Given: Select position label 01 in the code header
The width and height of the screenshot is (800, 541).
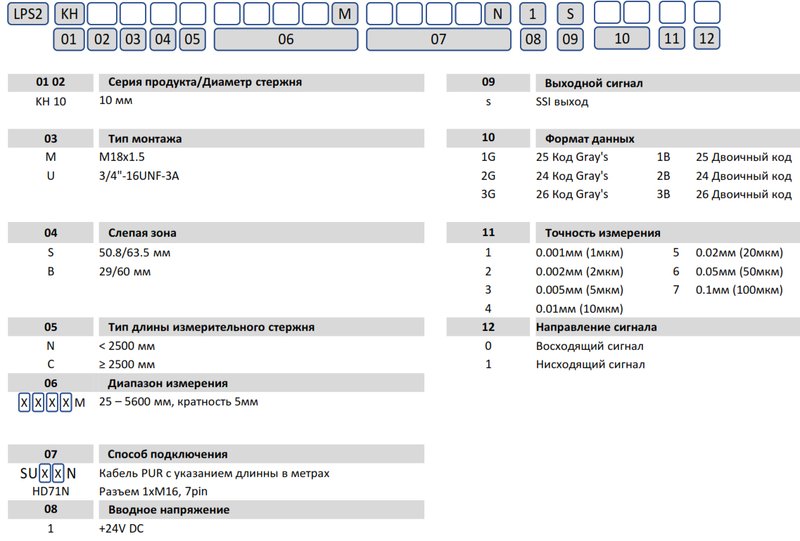Looking at the screenshot, I should click(68, 39).
